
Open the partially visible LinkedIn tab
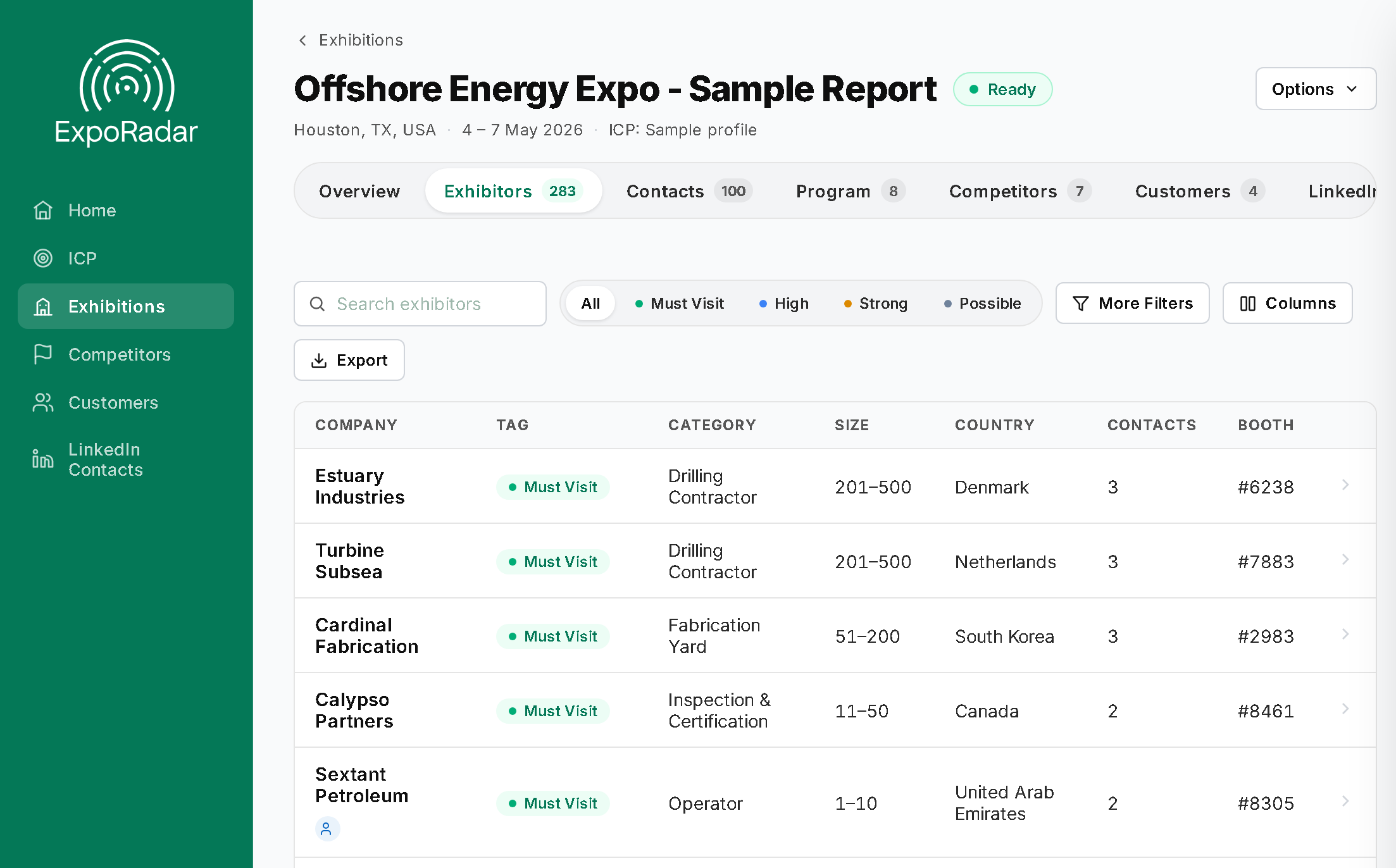pyautogui.click(x=1342, y=191)
